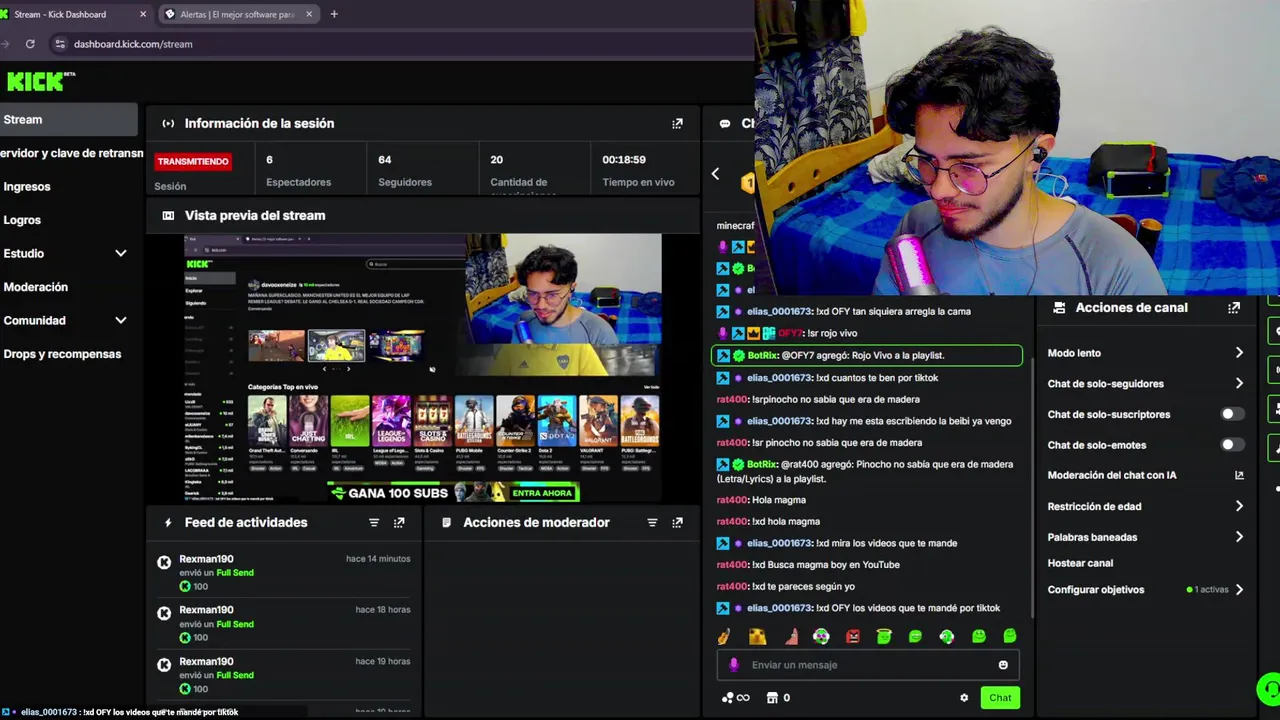Open the filter icon in Acciones de moderador
The width and height of the screenshot is (1280, 720).
point(652,522)
